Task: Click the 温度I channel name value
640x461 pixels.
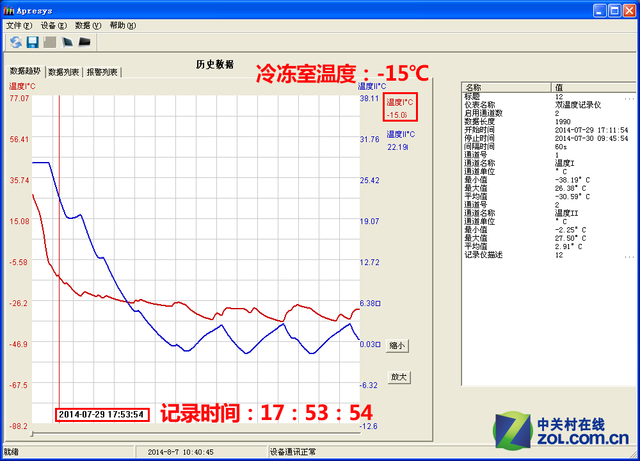Action: (x=564, y=163)
